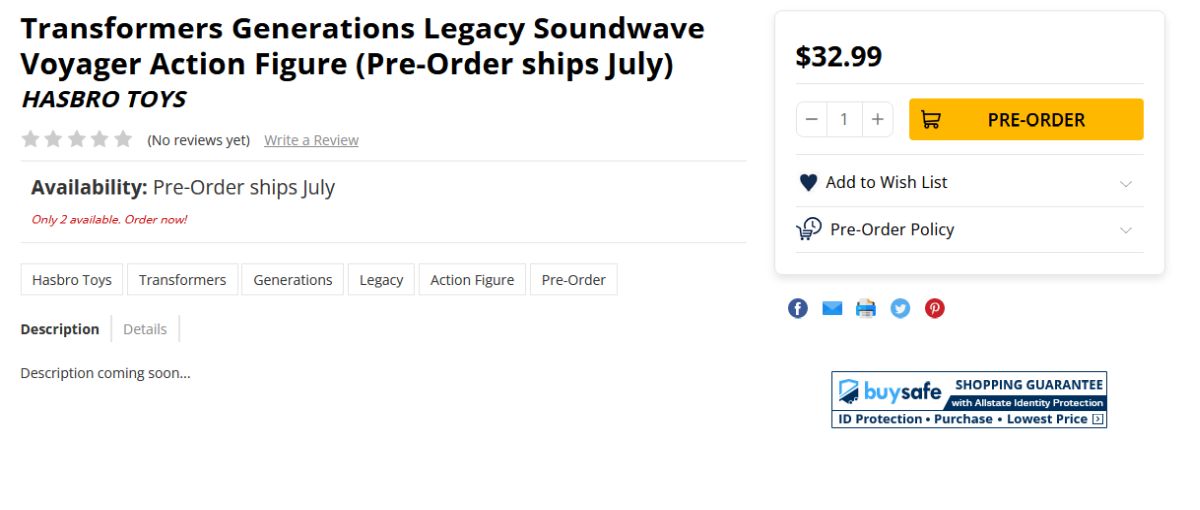
Task: Click the print page icon
Action: [x=866, y=308]
